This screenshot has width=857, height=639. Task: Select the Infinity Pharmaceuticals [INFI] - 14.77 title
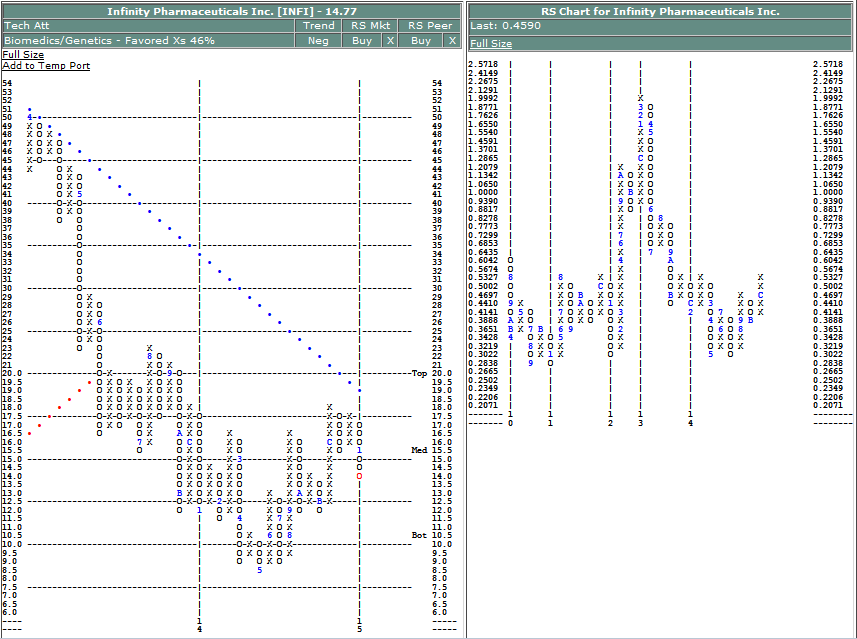click(x=232, y=11)
